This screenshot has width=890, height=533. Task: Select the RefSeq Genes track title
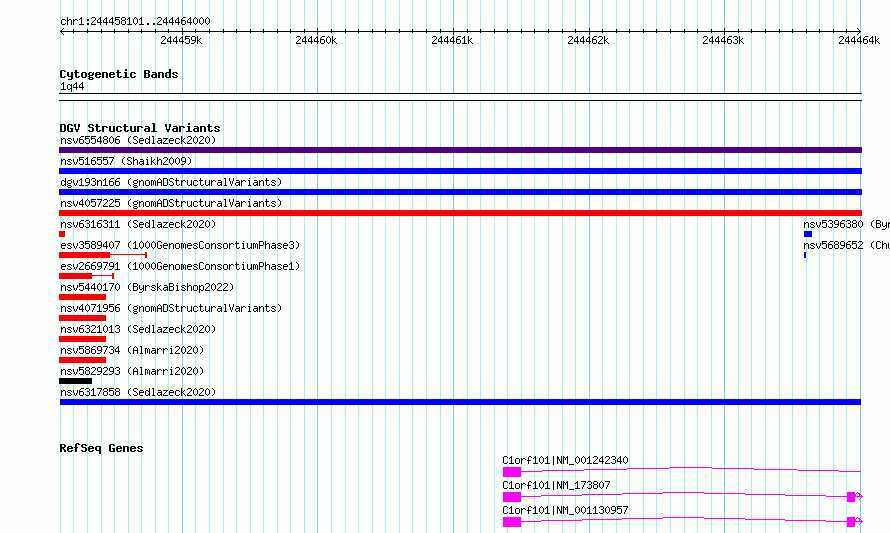(x=101, y=448)
